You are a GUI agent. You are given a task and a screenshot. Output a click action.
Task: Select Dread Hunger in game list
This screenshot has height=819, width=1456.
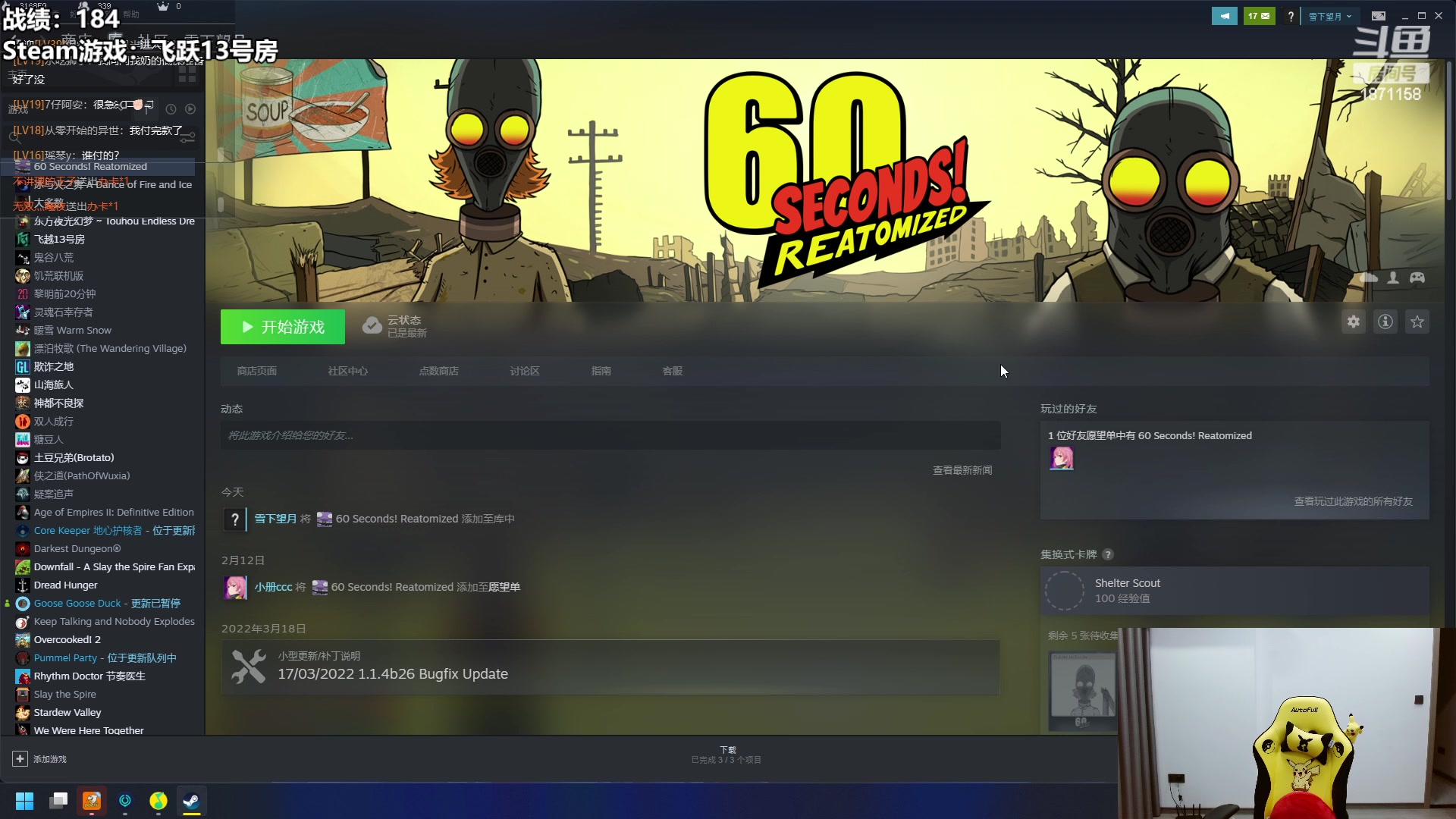coord(65,585)
